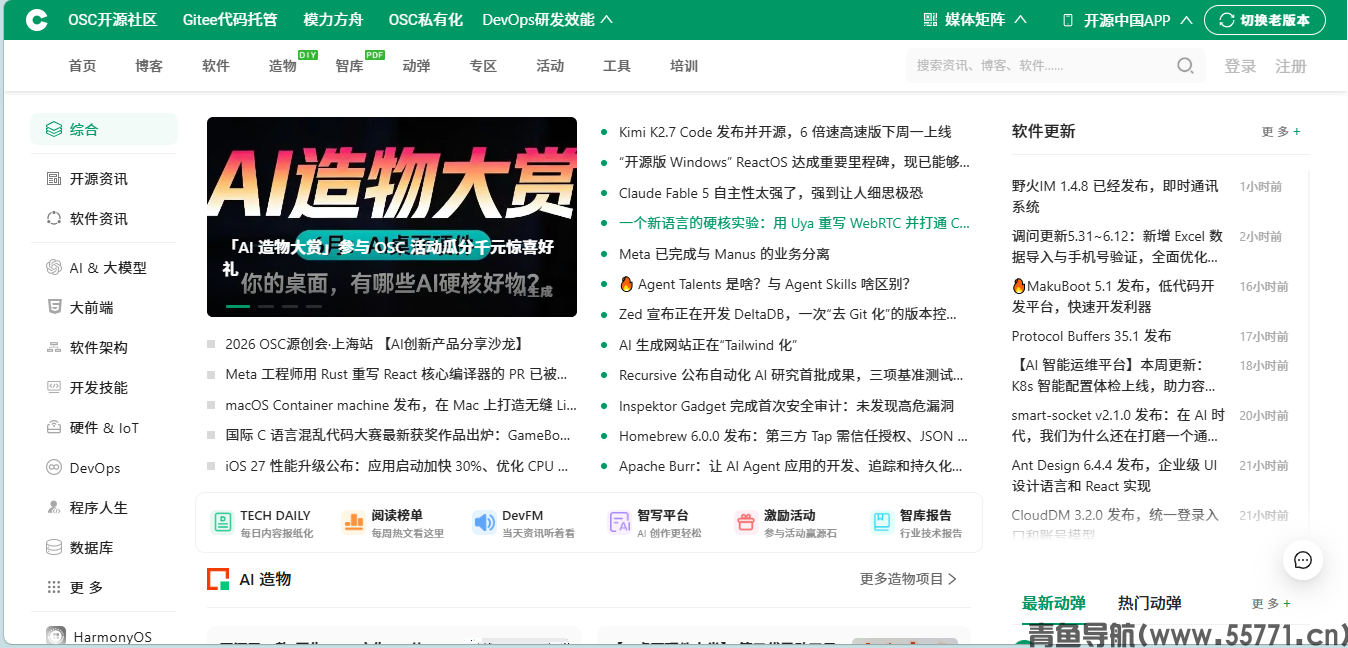The width and height of the screenshot is (1348, 648).
Task: Click the 数据库 sidebar icon
Action: click(x=54, y=548)
